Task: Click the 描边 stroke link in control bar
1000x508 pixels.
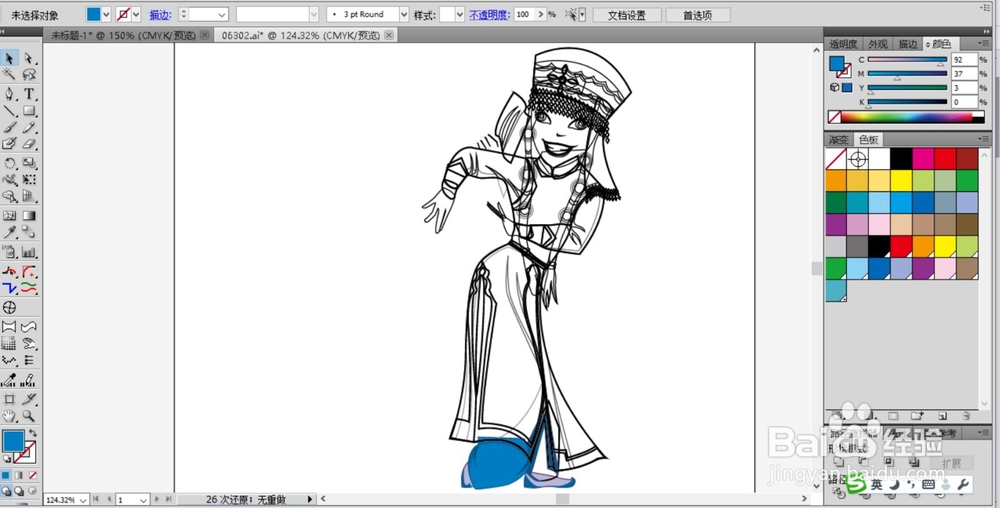Action: tap(159, 15)
